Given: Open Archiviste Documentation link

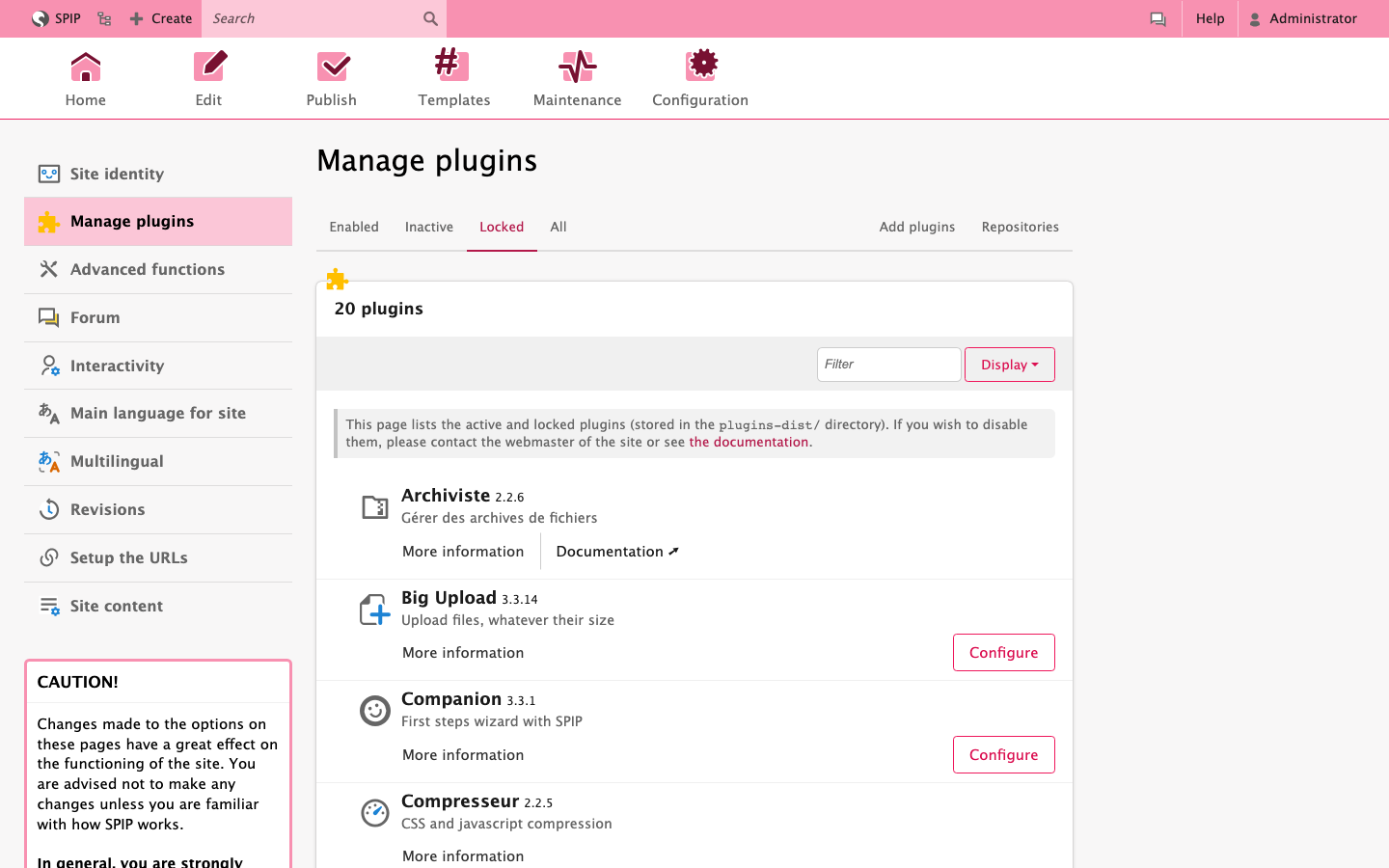Looking at the screenshot, I should coord(617,552).
